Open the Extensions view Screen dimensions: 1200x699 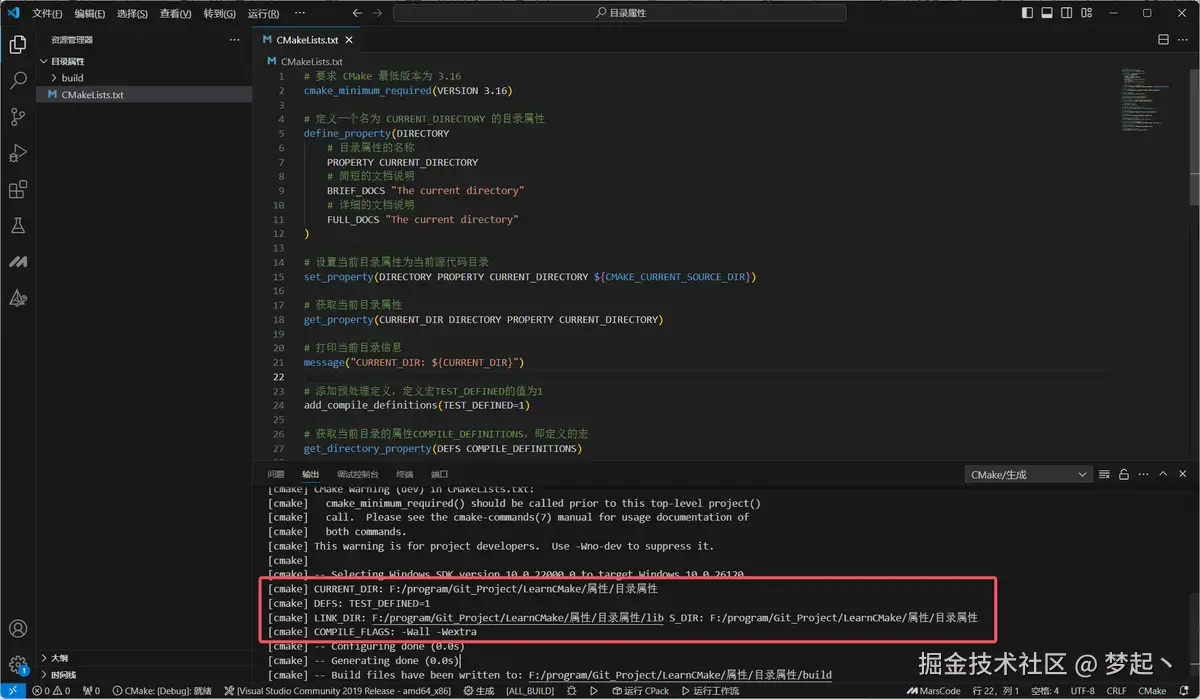tap(17, 189)
